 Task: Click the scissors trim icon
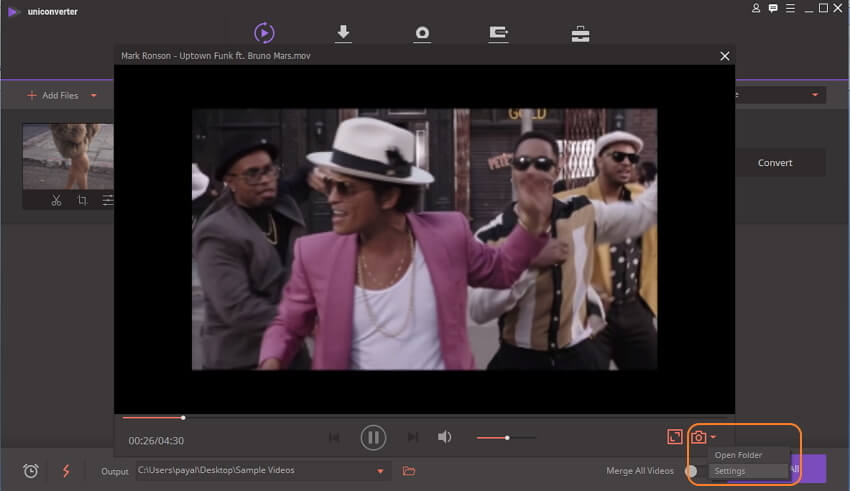[56, 201]
